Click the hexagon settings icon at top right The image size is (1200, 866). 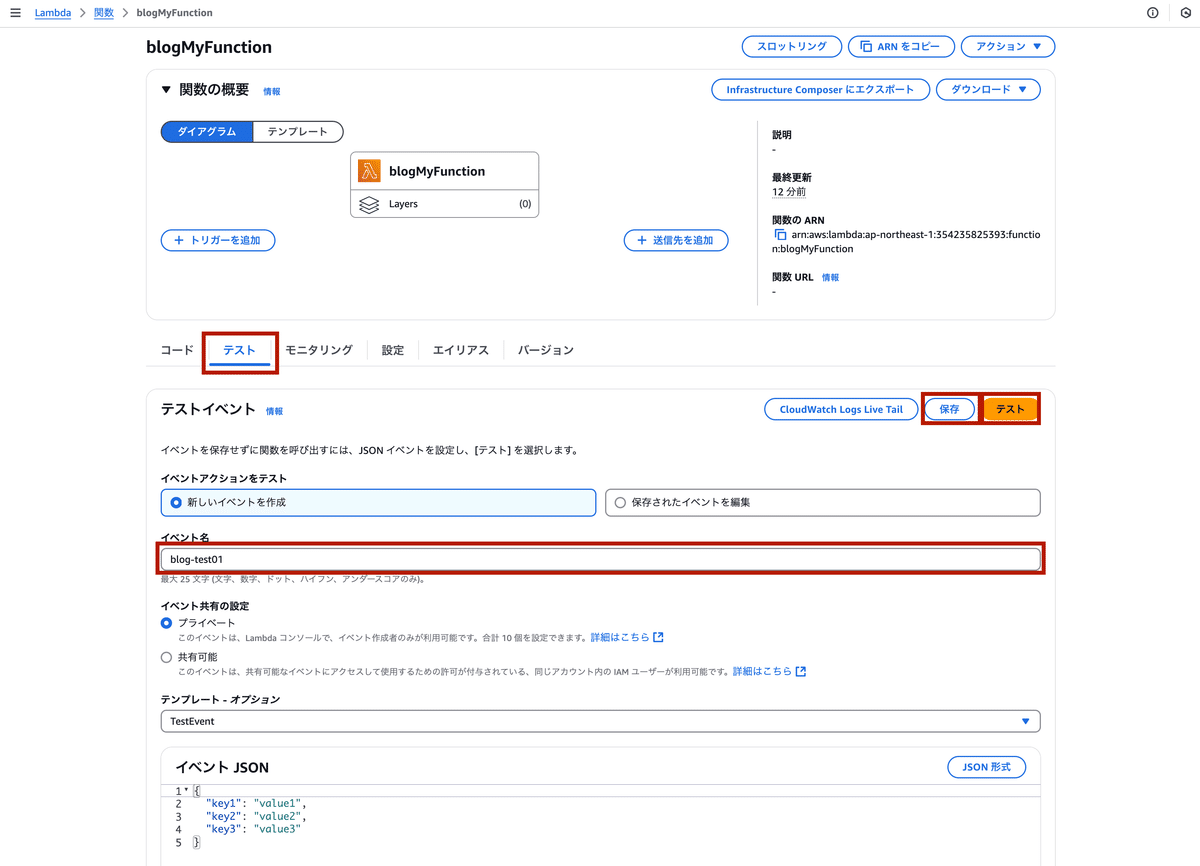click(1185, 13)
